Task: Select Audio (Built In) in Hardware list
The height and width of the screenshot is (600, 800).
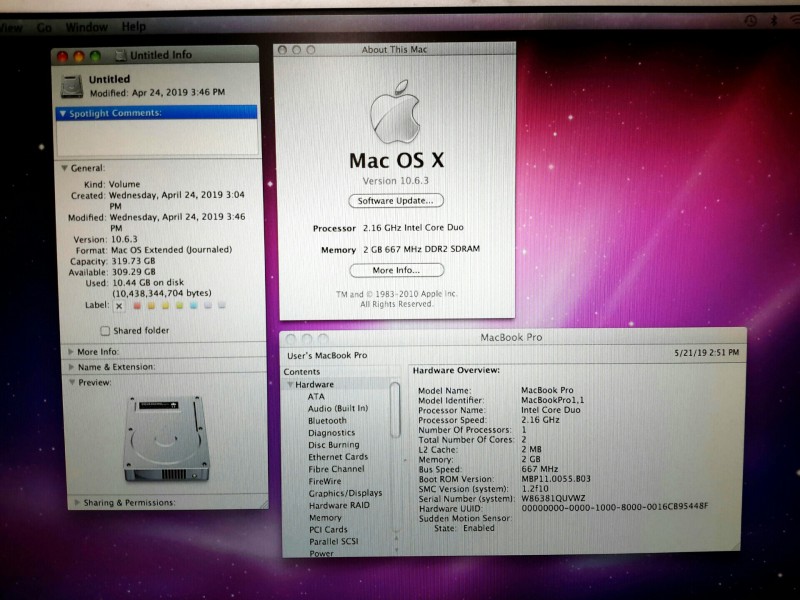Action: (x=338, y=408)
